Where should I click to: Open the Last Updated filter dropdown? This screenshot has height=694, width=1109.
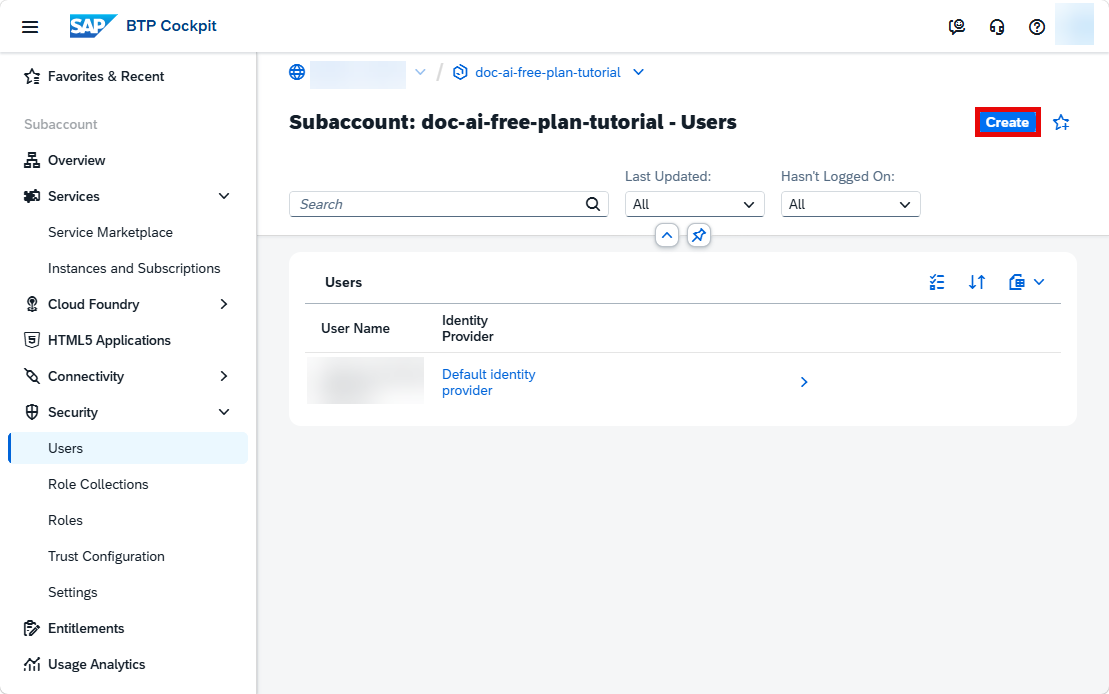click(695, 204)
